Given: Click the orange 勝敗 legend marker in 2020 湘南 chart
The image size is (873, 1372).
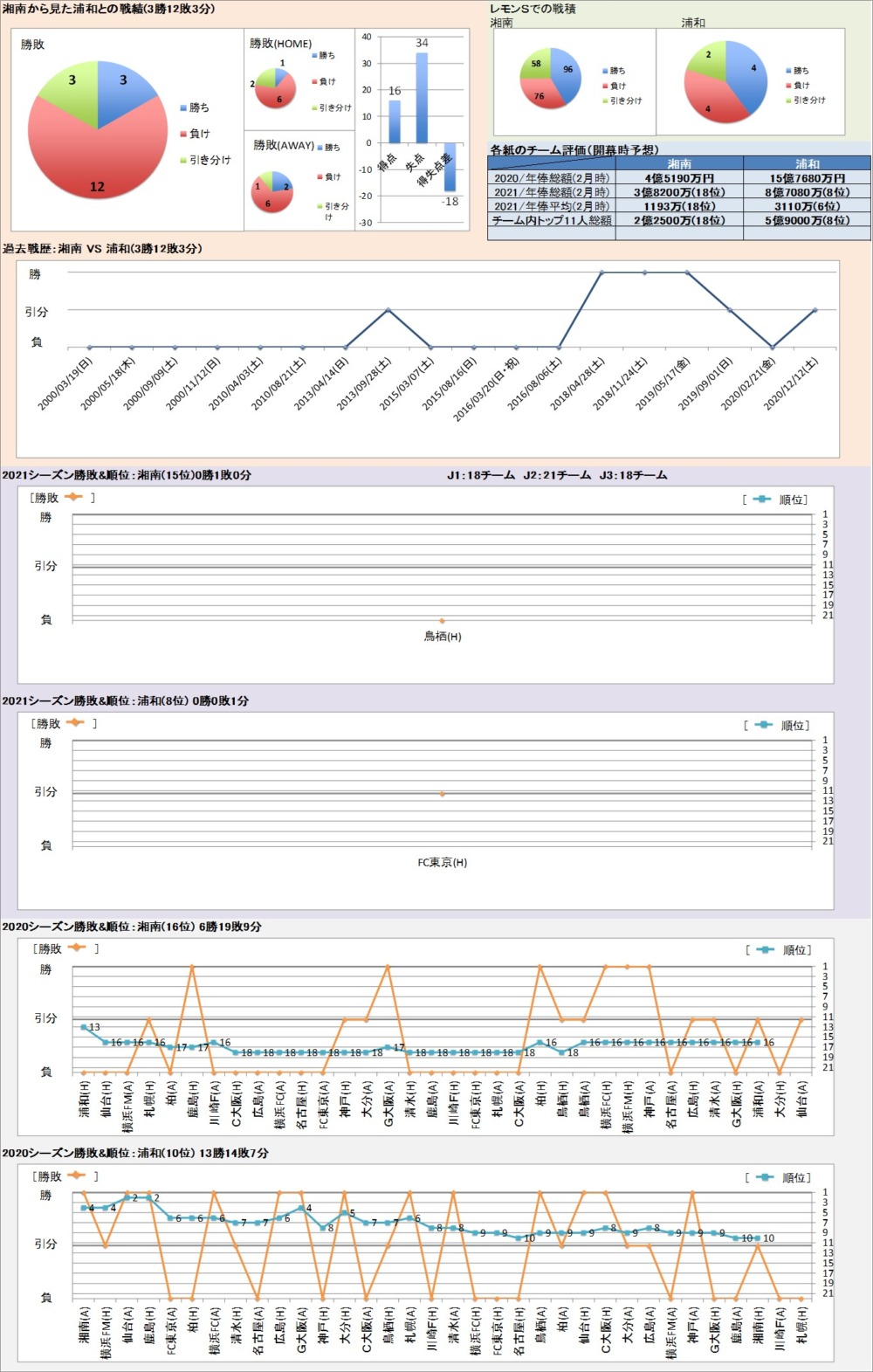Looking at the screenshot, I should [77, 948].
